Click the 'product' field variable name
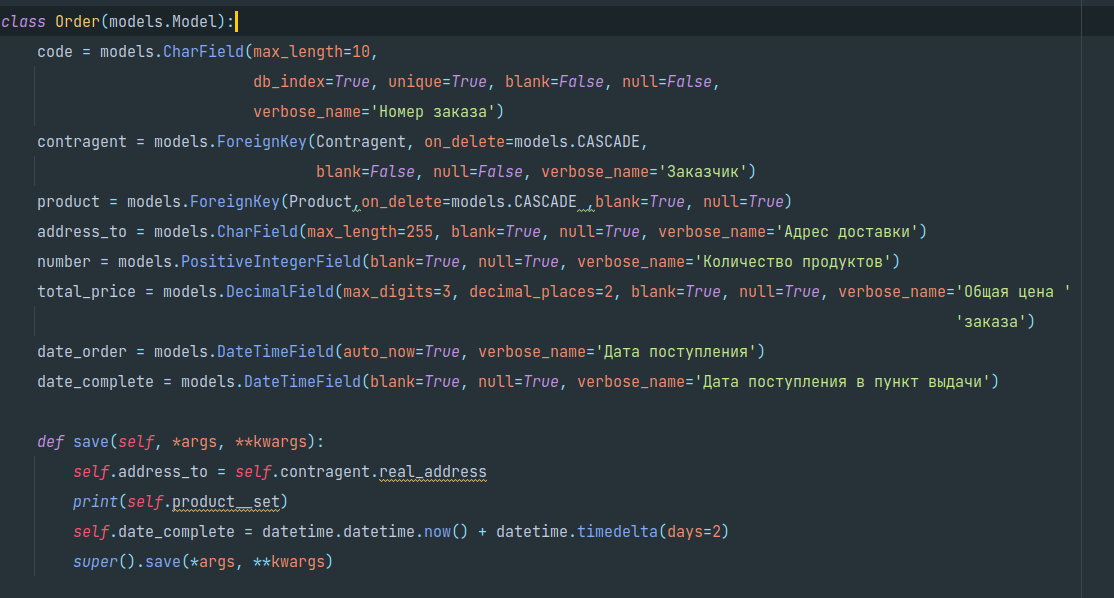Image resolution: width=1114 pixels, height=598 pixels. [68, 202]
